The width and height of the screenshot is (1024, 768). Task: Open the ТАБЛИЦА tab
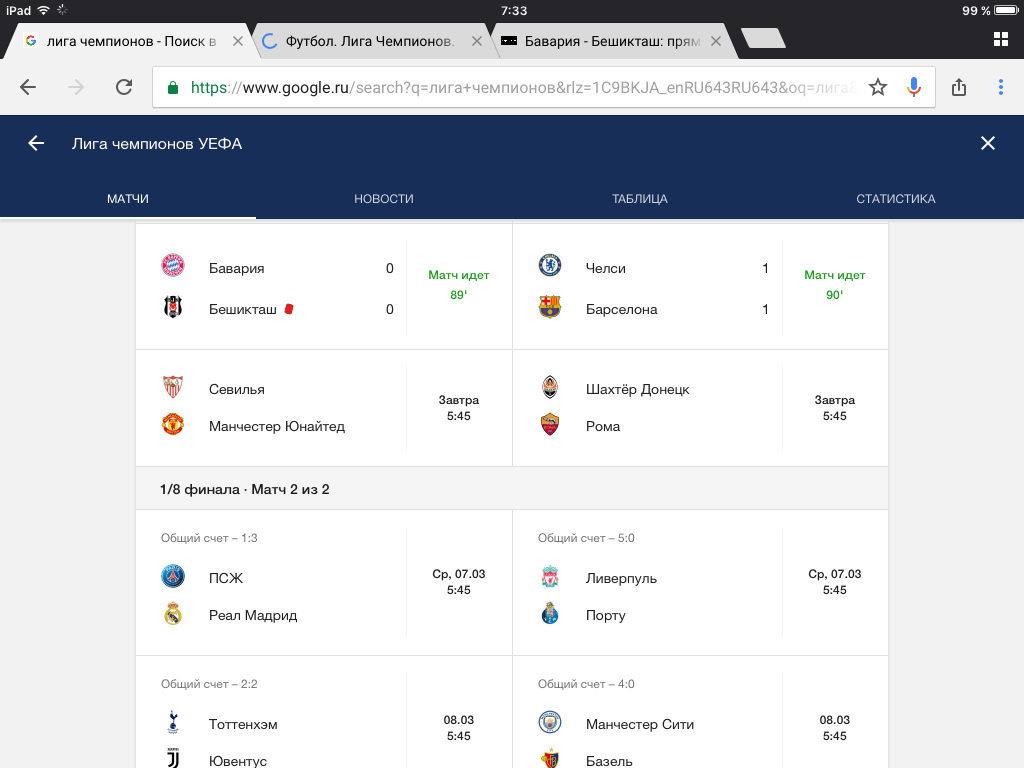(x=639, y=199)
